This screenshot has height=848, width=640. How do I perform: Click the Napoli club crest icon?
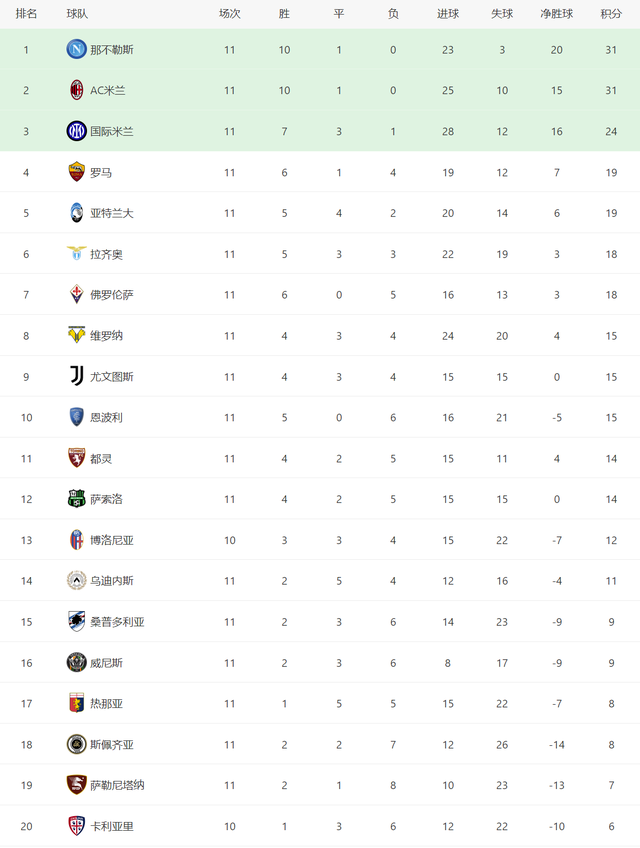(76, 49)
